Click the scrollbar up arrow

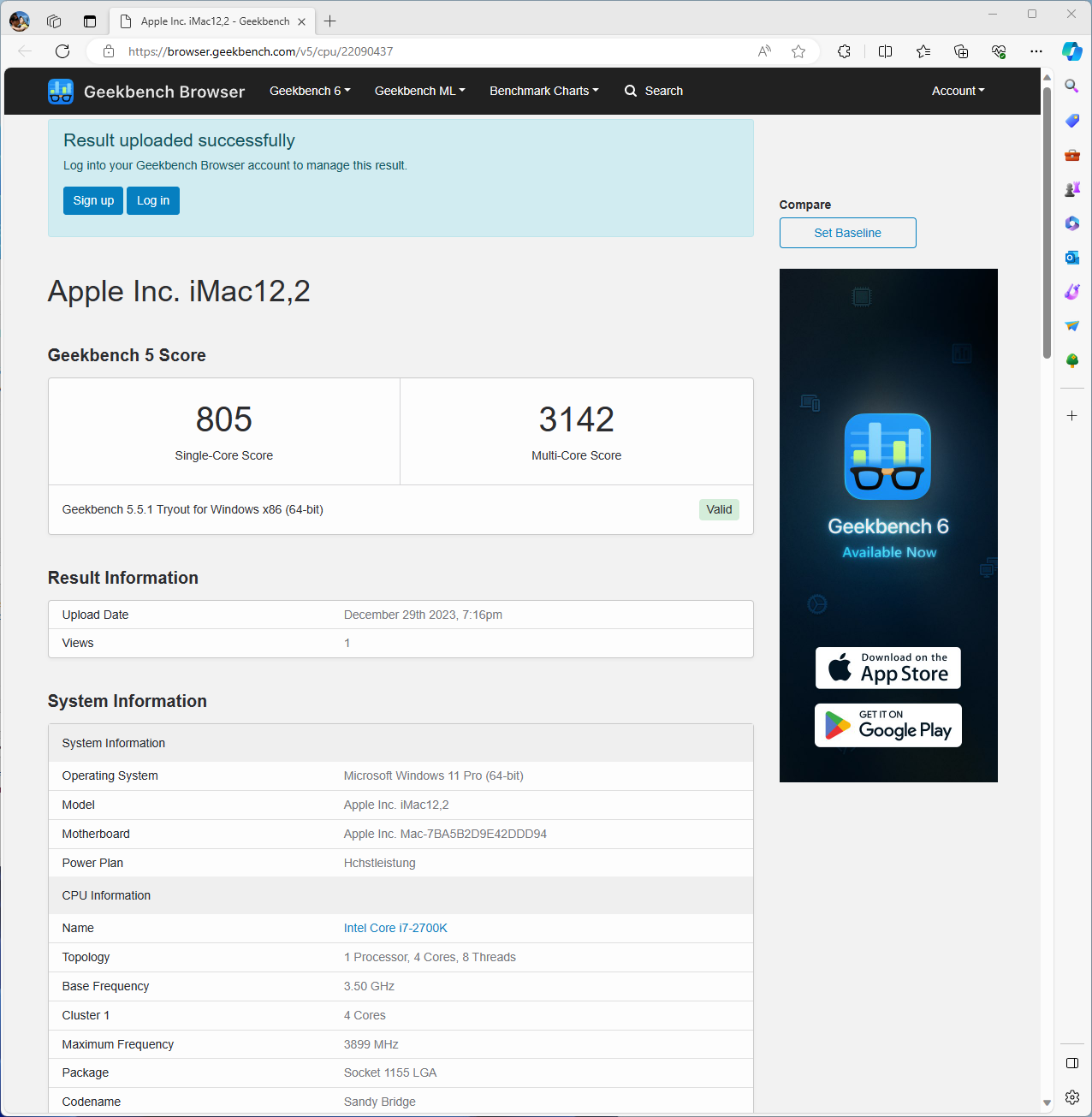click(1047, 77)
